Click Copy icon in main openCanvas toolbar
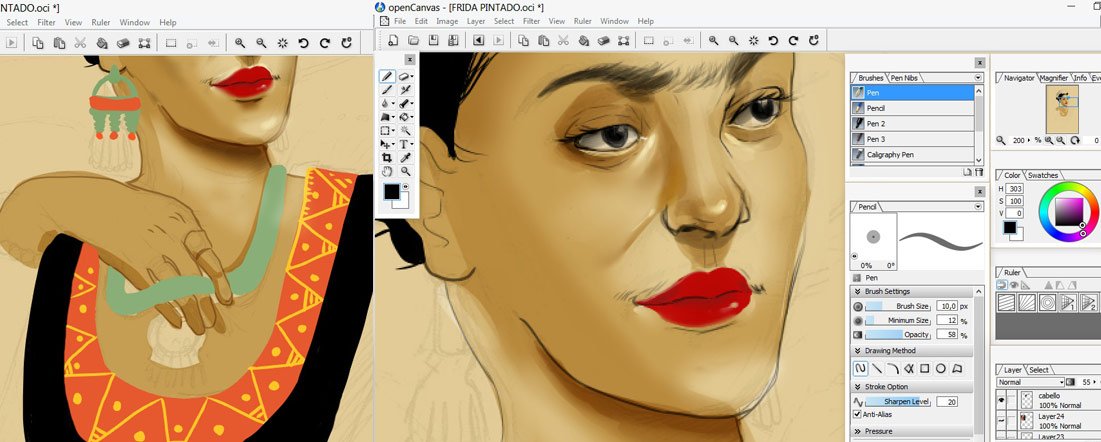The height and width of the screenshot is (442, 1101). click(522, 41)
